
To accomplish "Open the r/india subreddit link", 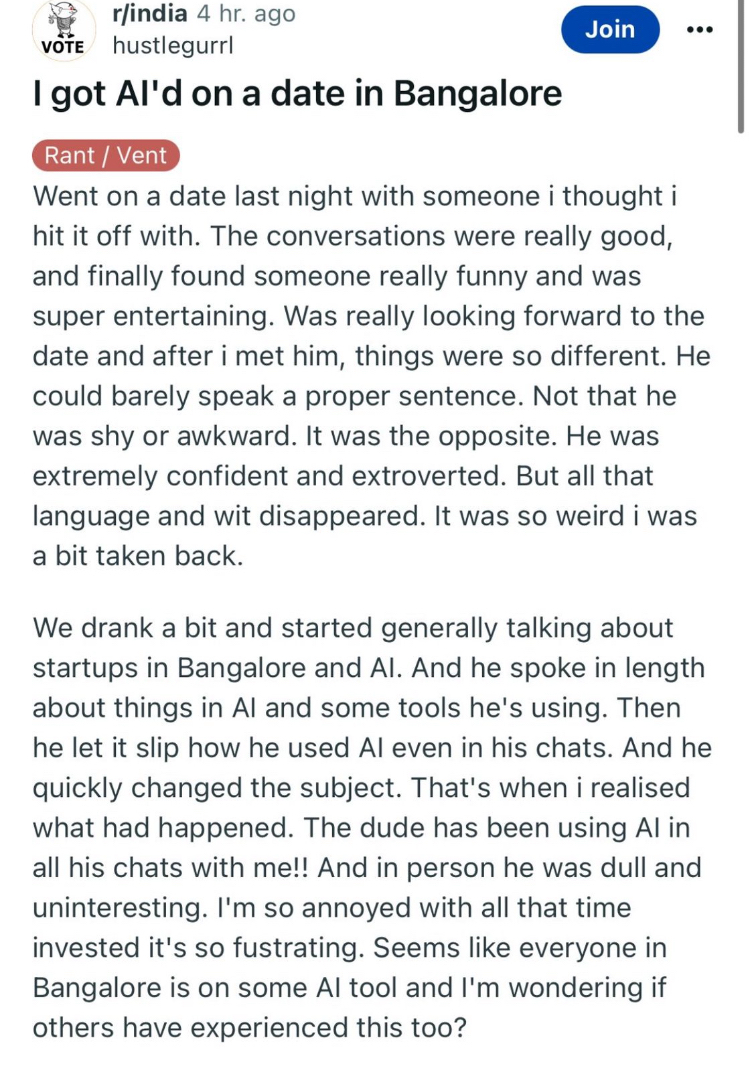I will pos(148,14).
